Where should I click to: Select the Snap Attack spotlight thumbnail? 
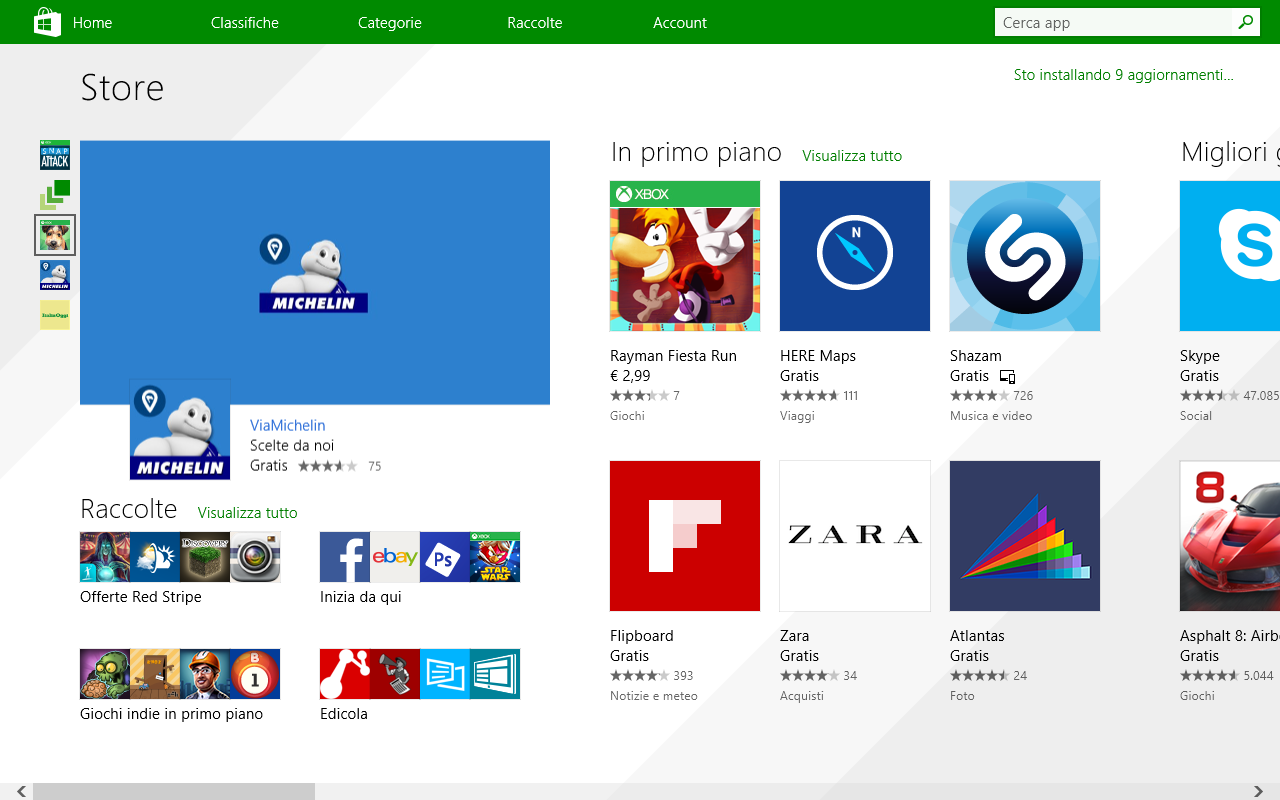point(55,155)
